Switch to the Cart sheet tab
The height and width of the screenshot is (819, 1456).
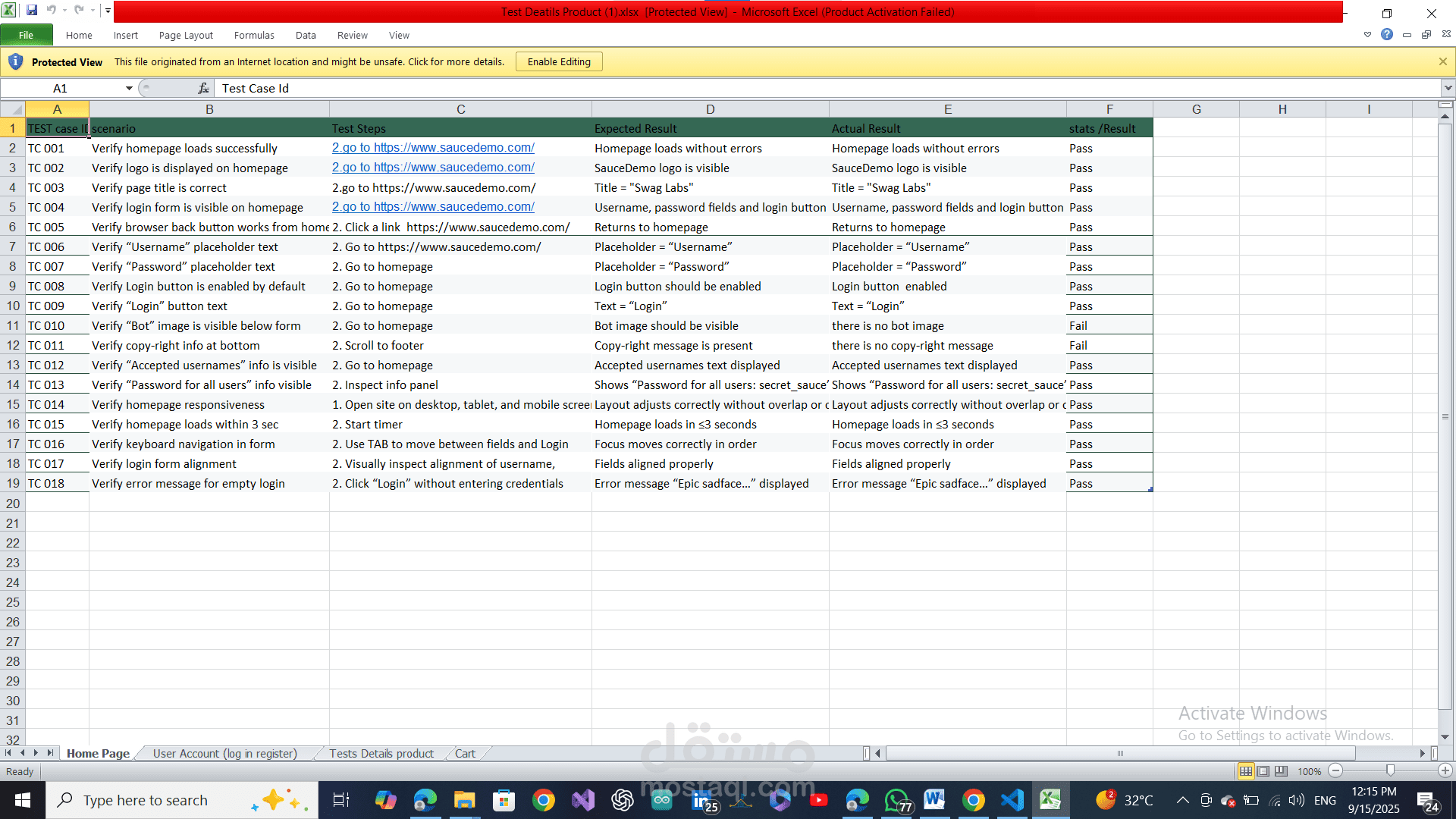[465, 754]
